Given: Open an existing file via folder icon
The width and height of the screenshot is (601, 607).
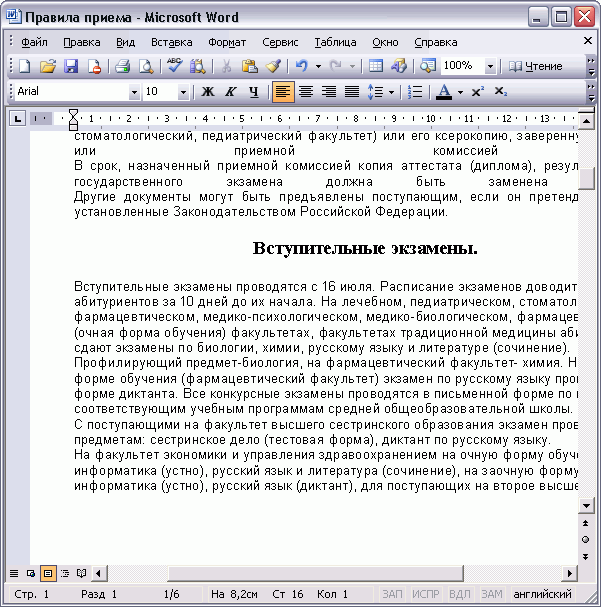Looking at the screenshot, I should (x=48, y=66).
